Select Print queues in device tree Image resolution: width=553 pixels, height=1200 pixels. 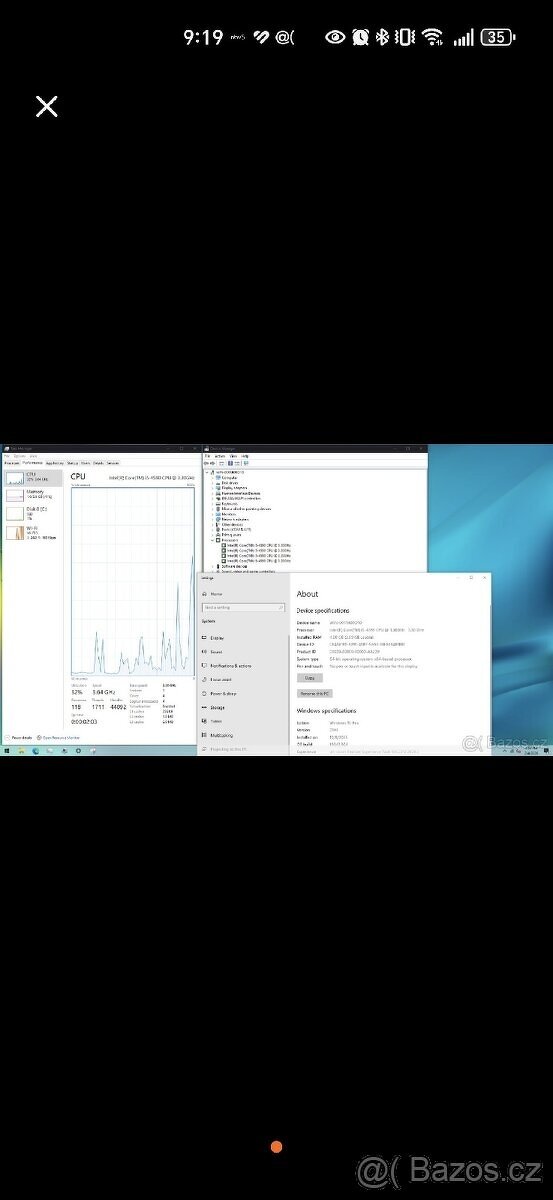point(231,535)
